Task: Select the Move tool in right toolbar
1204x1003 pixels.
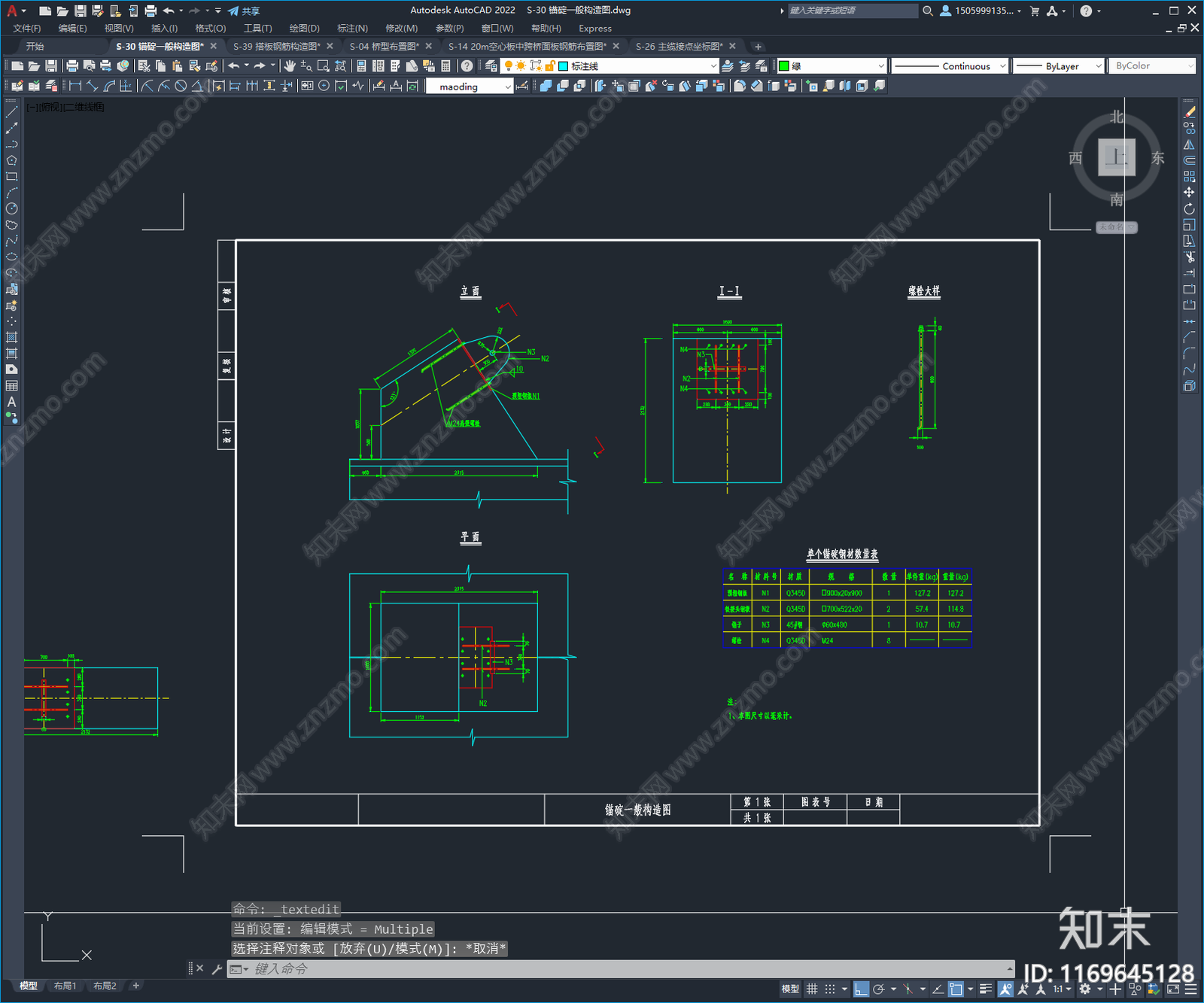Action: pyautogui.click(x=1189, y=193)
